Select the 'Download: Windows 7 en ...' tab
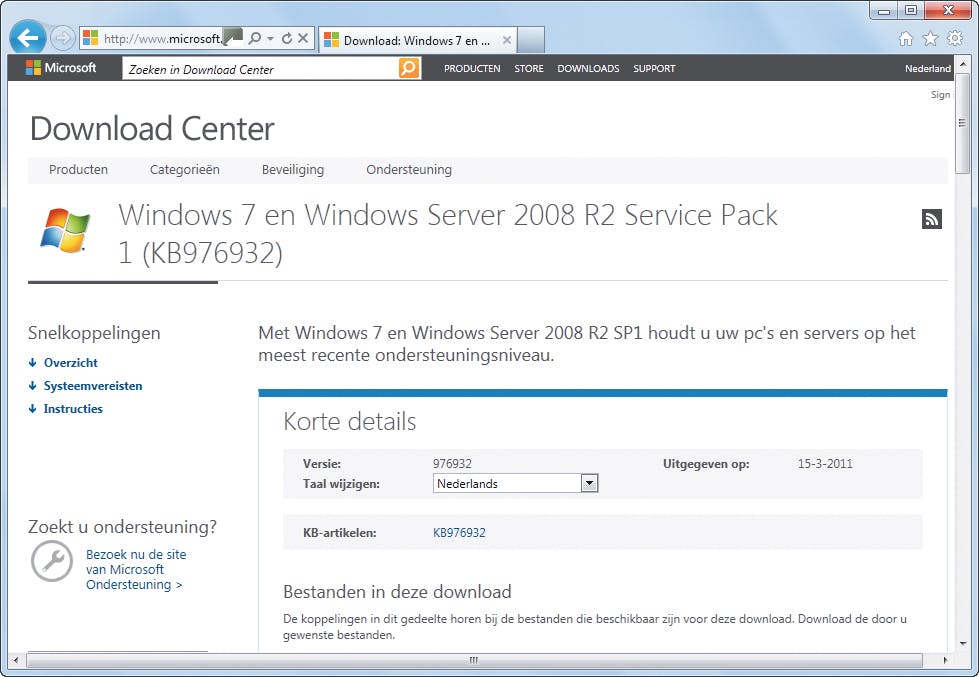 click(x=416, y=41)
